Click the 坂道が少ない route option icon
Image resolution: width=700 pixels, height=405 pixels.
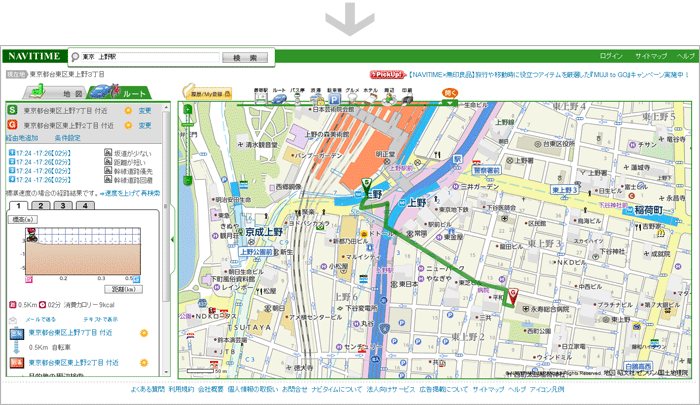click(x=108, y=153)
